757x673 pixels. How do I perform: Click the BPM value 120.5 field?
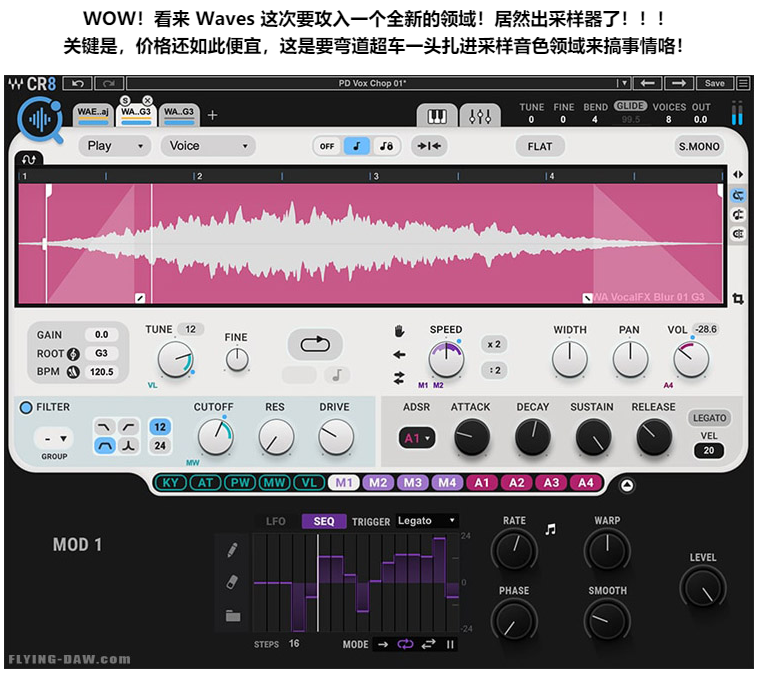(x=101, y=372)
